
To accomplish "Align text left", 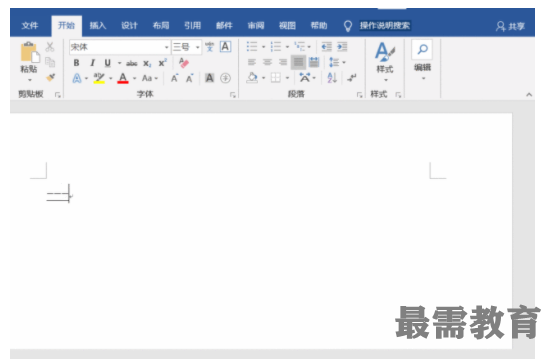I will [252, 62].
